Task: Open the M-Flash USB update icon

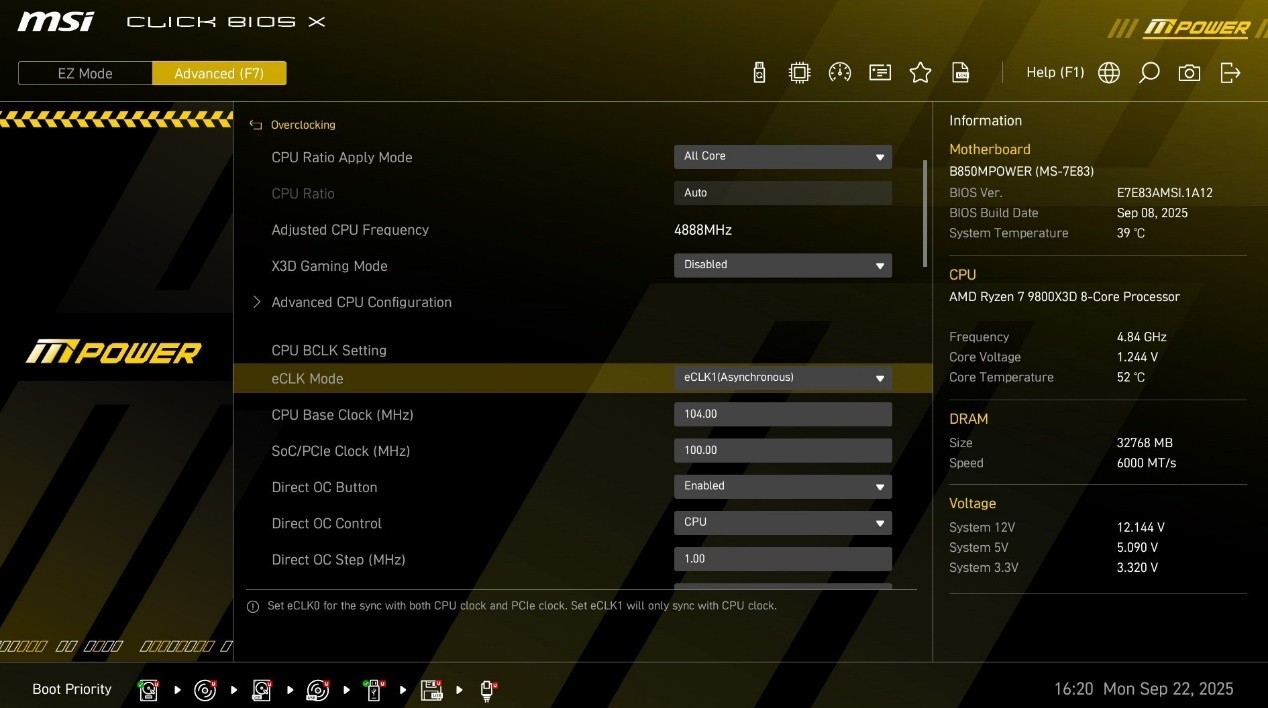Action: coord(759,73)
